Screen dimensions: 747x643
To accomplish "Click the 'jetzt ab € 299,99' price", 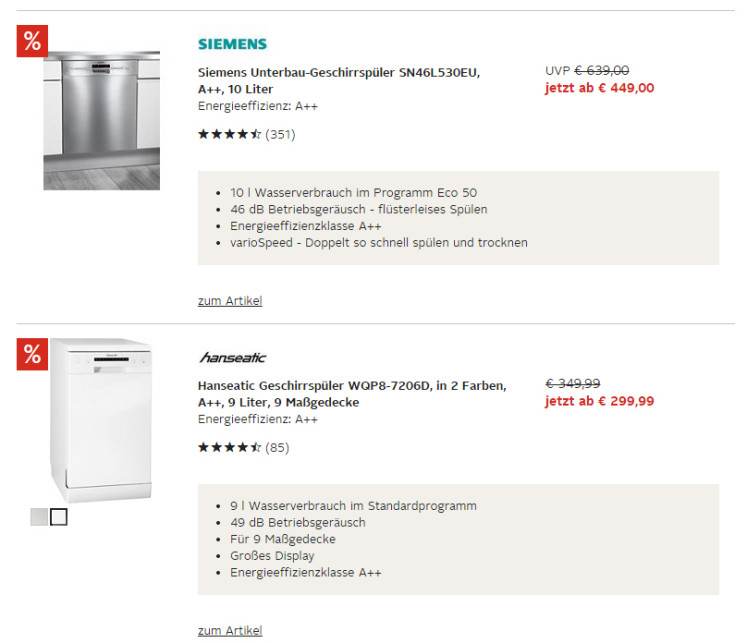I will point(599,401).
